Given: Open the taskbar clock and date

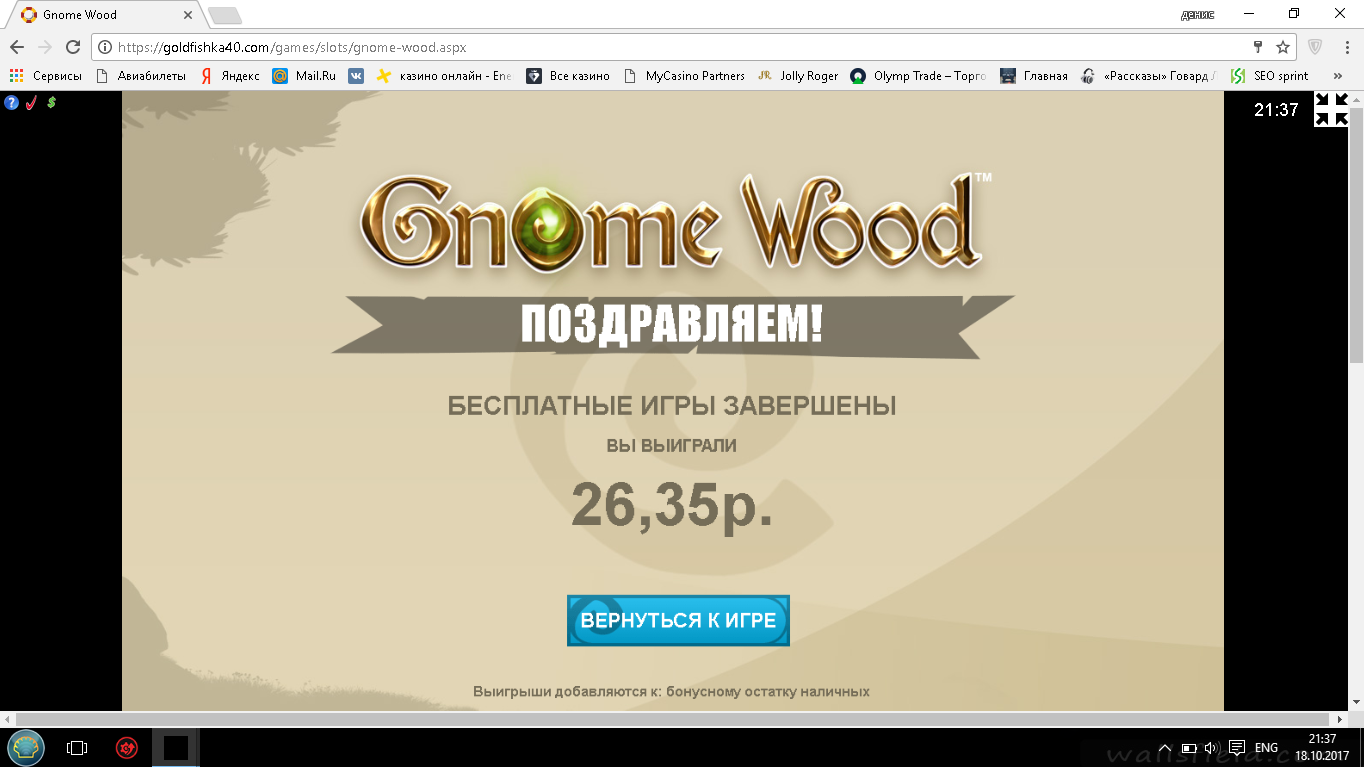Looking at the screenshot, I should (x=1322, y=747).
